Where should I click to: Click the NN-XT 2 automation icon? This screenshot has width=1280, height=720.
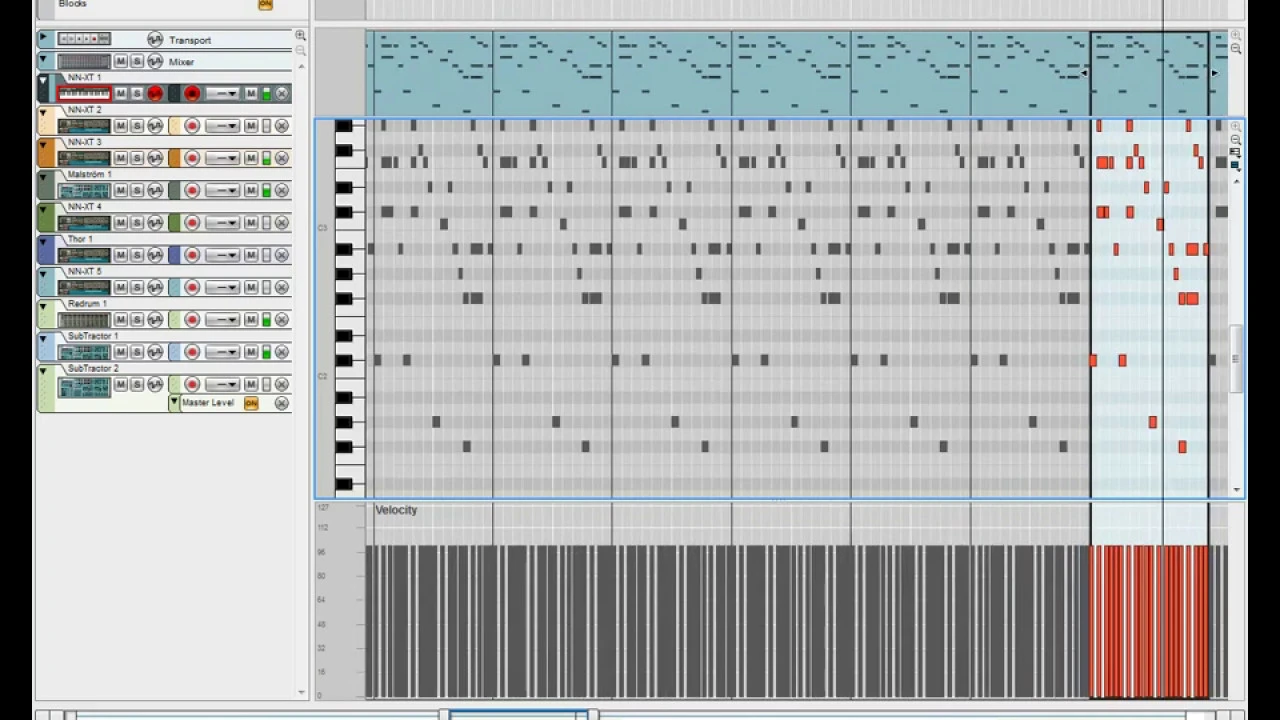tap(154, 126)
